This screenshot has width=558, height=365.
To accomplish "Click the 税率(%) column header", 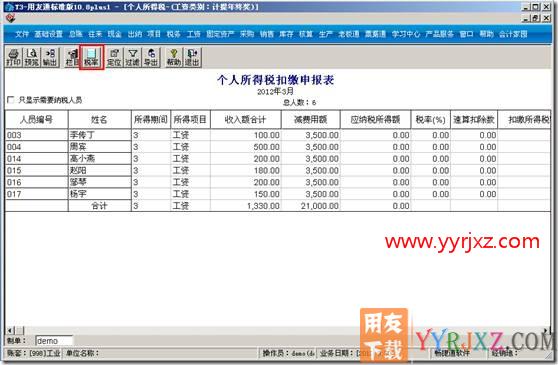I will click(431, 120).
